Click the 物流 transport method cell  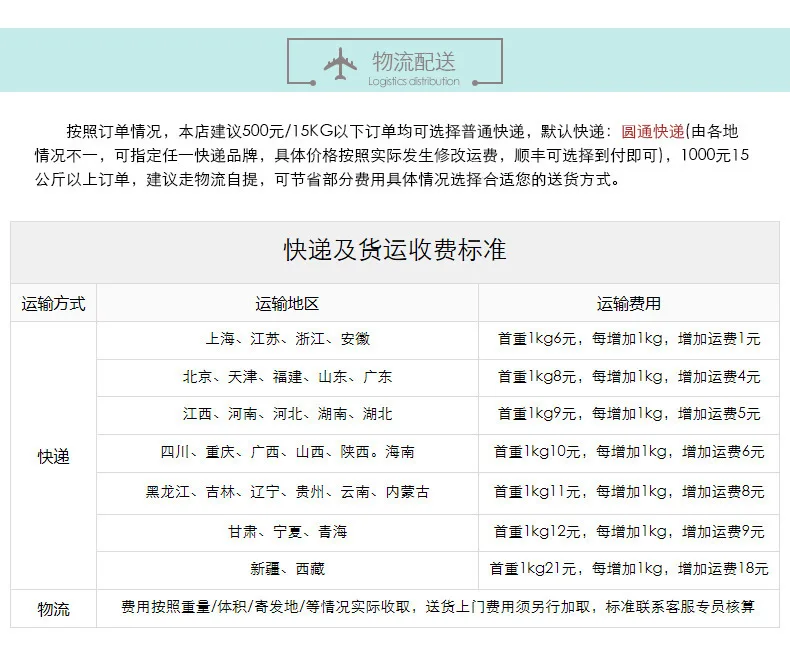(x=53, y=609)
